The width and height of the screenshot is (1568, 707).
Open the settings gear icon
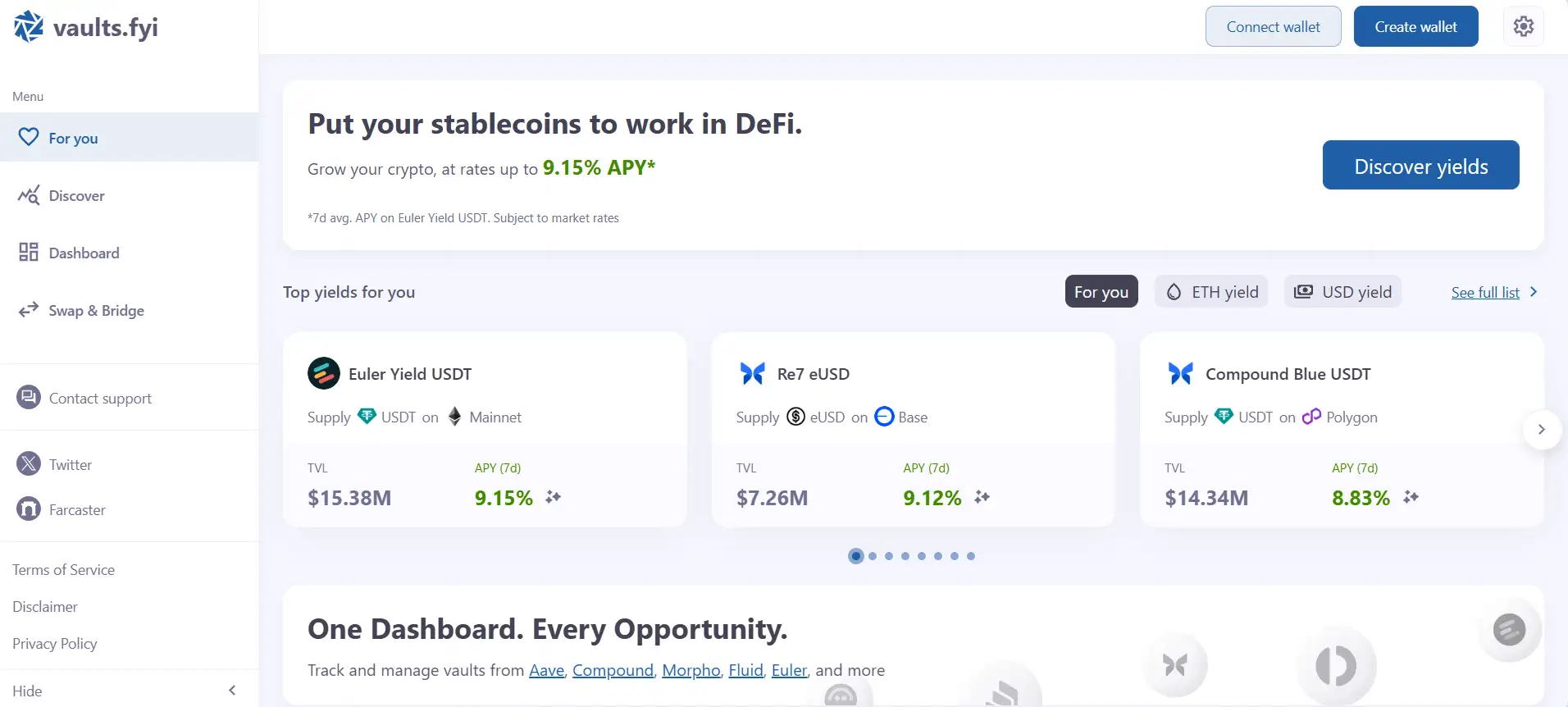coord(1524,26)
